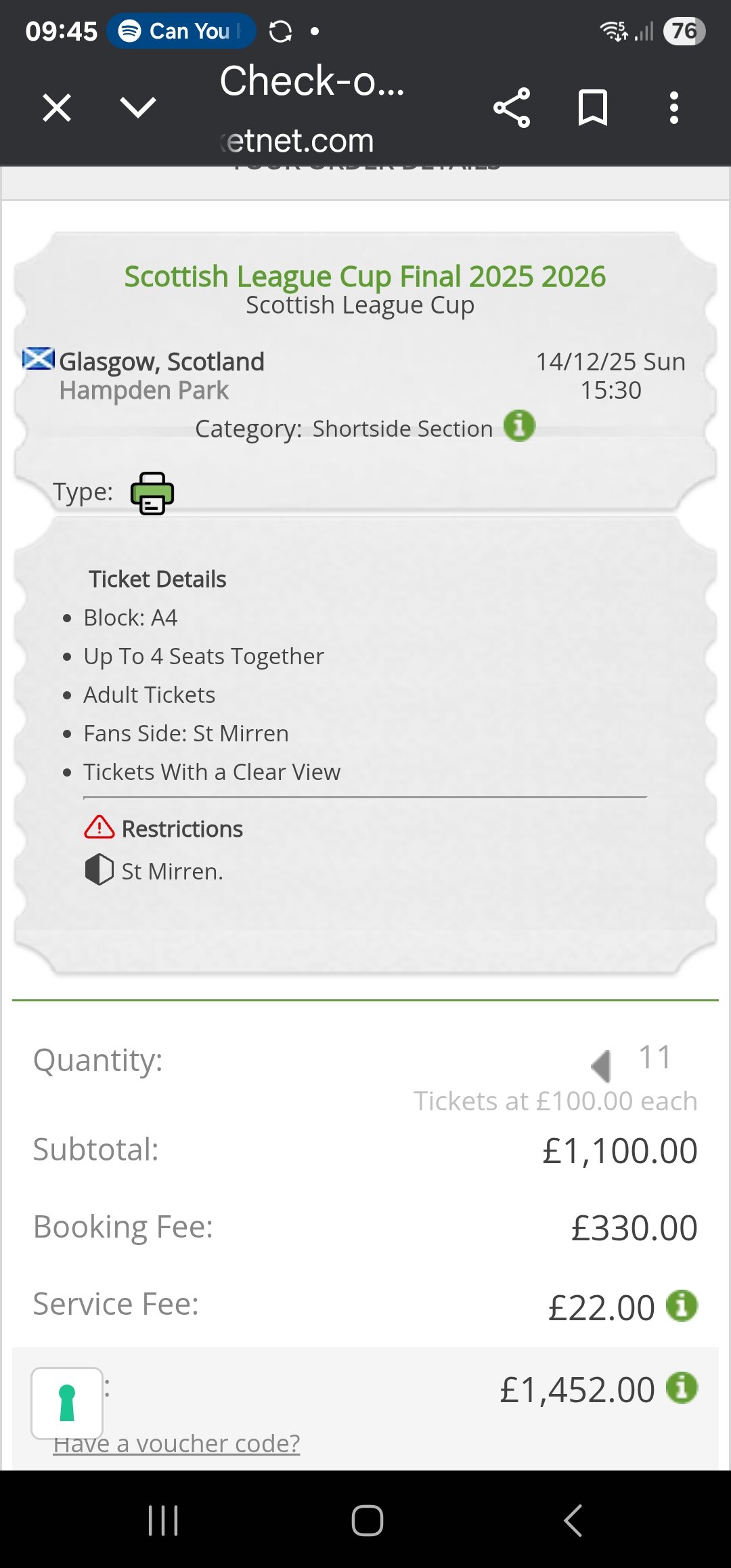Tap the green keyhole privacy badge
This screenshot has width=731, height=1568.
point(67,1403)
